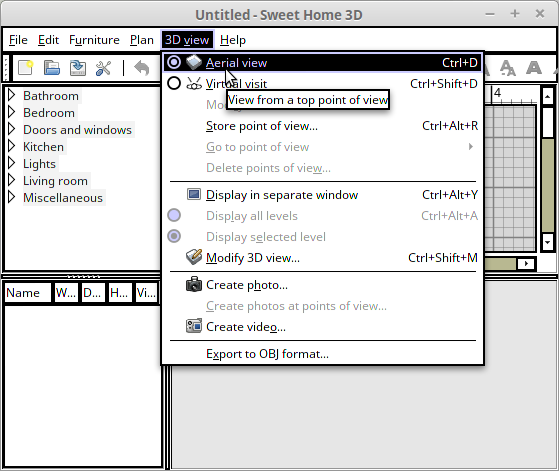
Task: Select the Display all levels radio button
Action: click(174, 215)
